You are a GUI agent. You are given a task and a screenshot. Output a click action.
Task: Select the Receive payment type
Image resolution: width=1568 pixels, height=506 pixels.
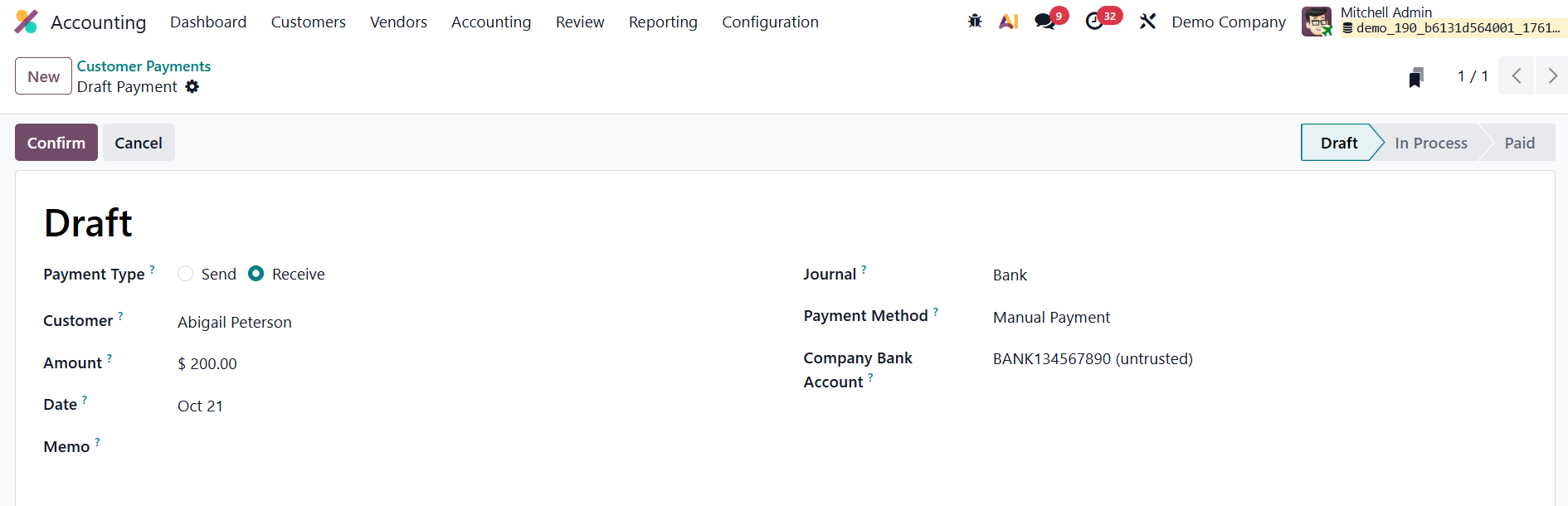(256, 274)
